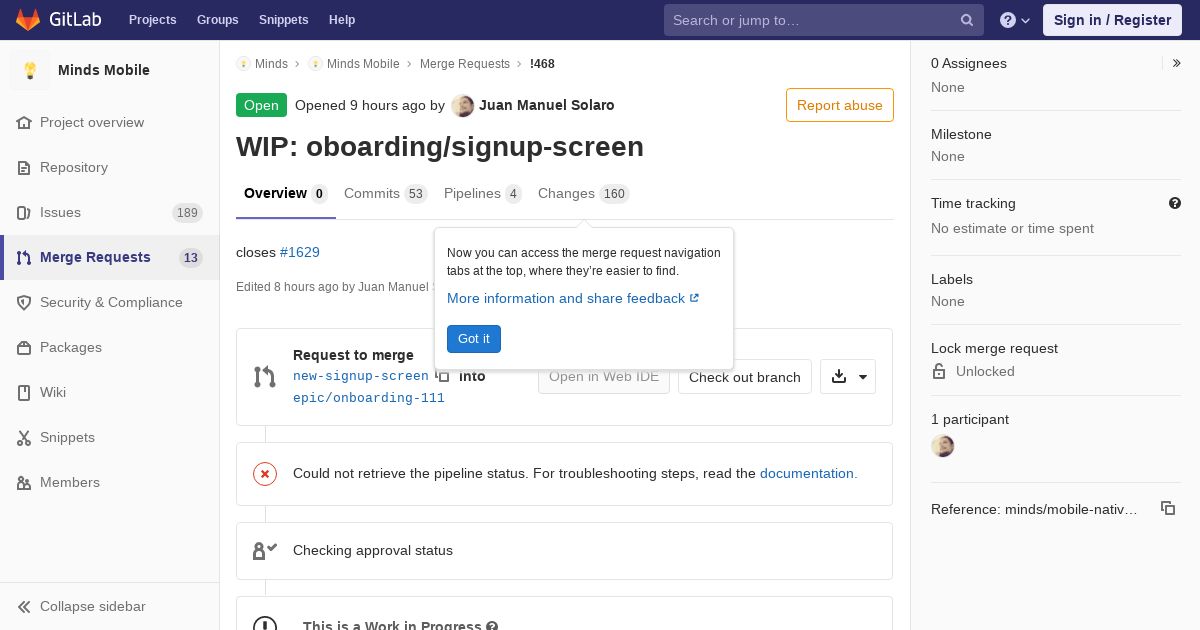The image size is (1200, 630).
Task: Click the Snippets scissors icon
Action: click(x=24, y=438)
